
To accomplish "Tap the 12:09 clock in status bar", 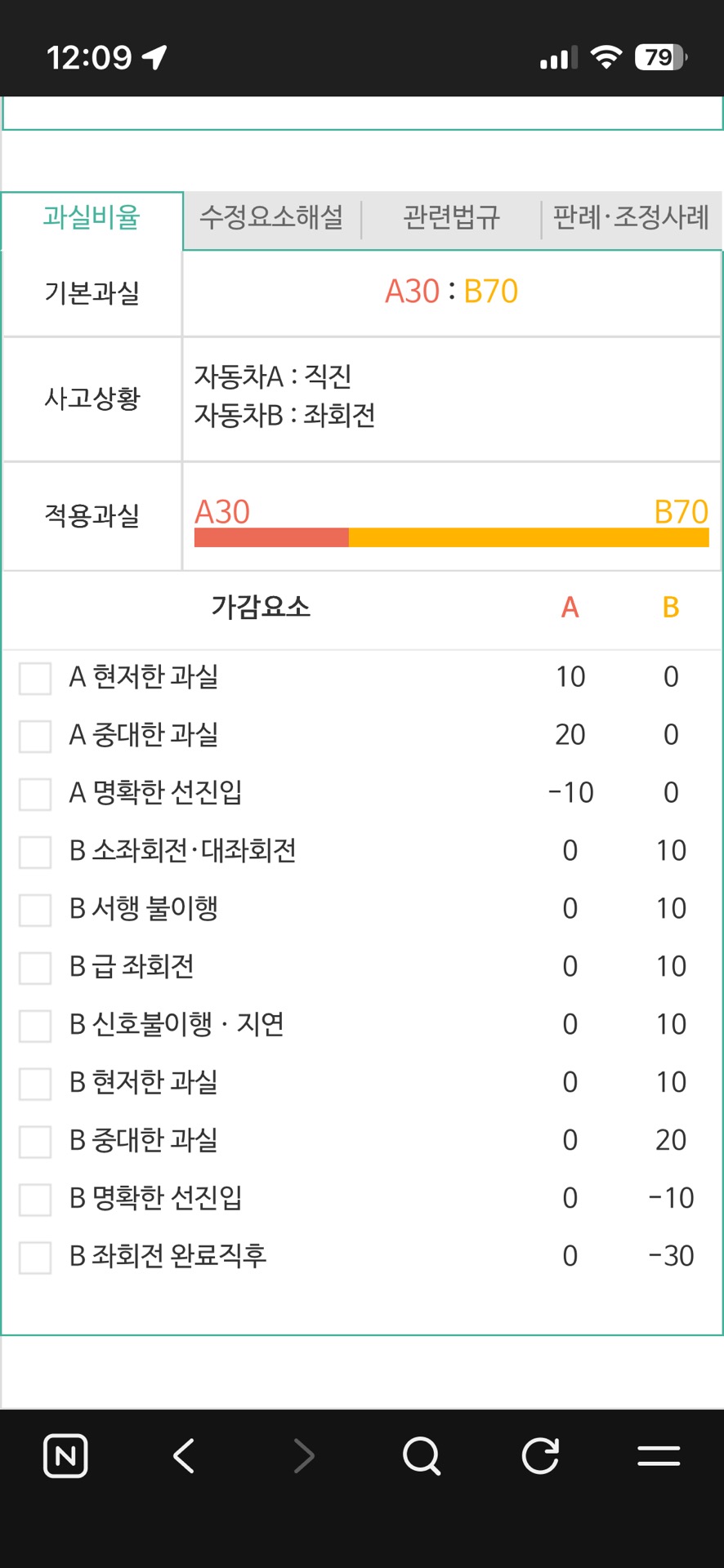I will click(x=88, y=57).
